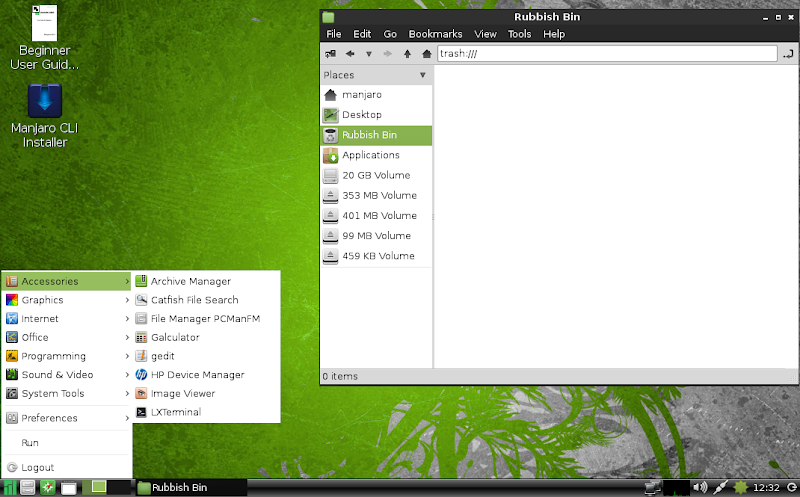
Task: Launch Image Viewer
Action: (206, 393)
